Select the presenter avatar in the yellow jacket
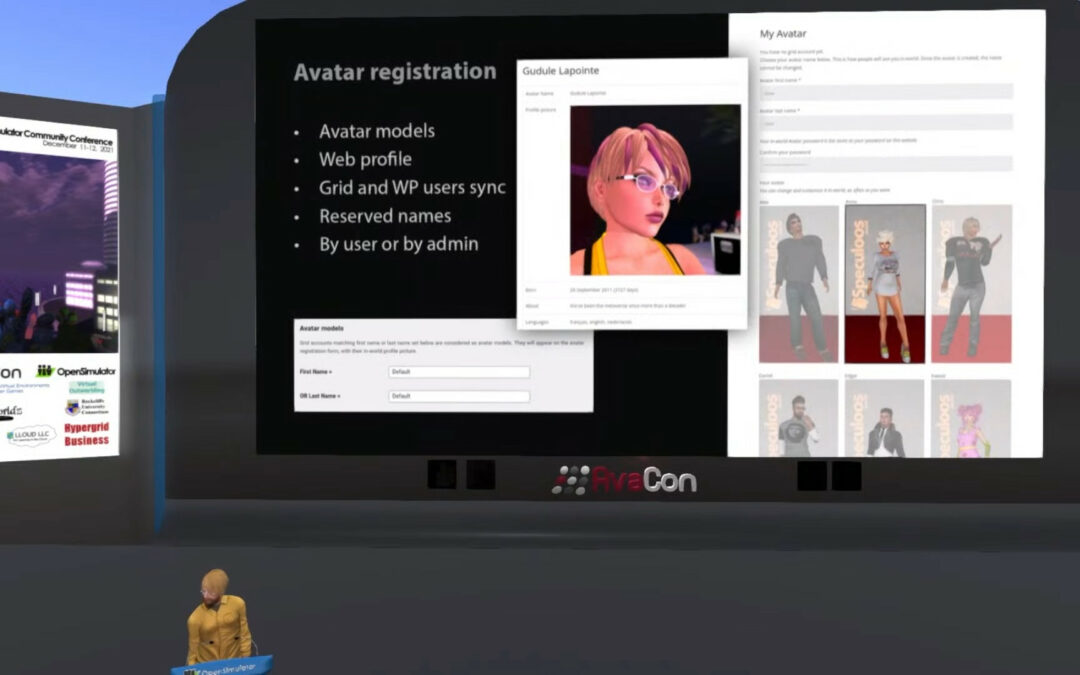 click(x=218, y=616)
